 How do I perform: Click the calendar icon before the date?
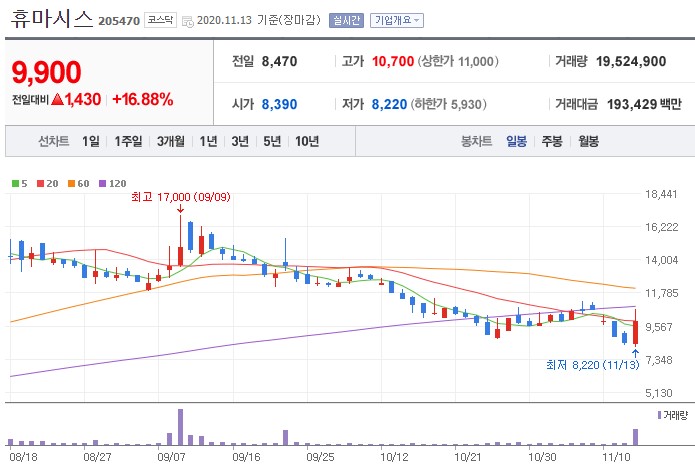click(x=188, y=21)
